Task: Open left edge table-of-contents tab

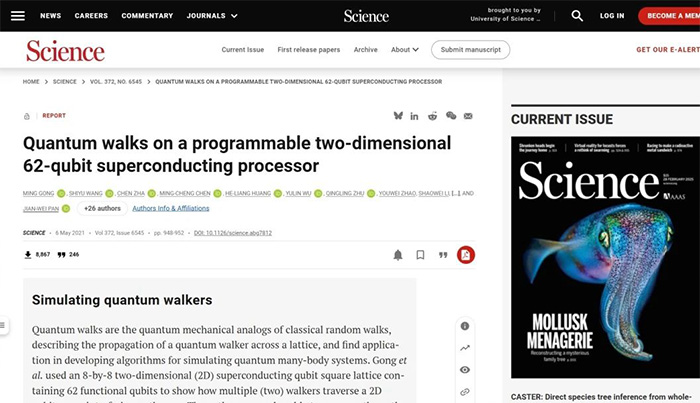Action: pos(3,325)
